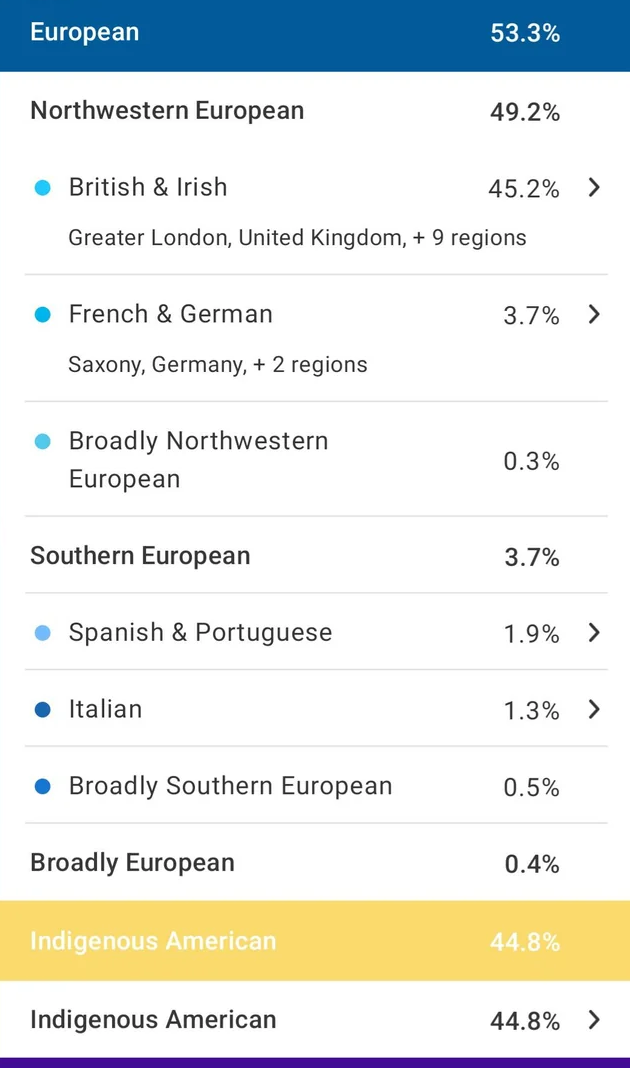This screenshot has width=630, height=1068.
Task: Select the yellow Indigenous American header row
Action: coord(315,941)
